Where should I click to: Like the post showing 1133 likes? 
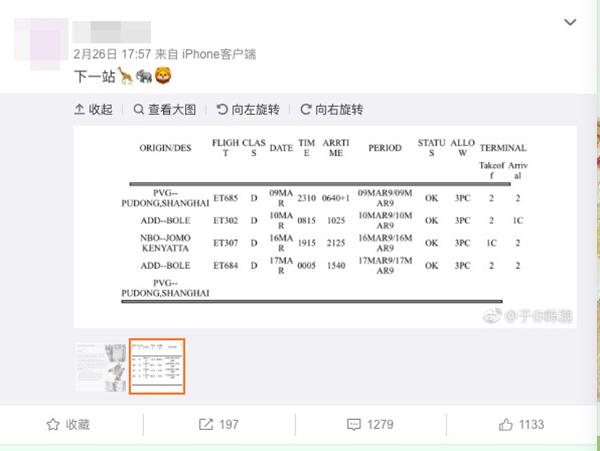coord(521,425)
